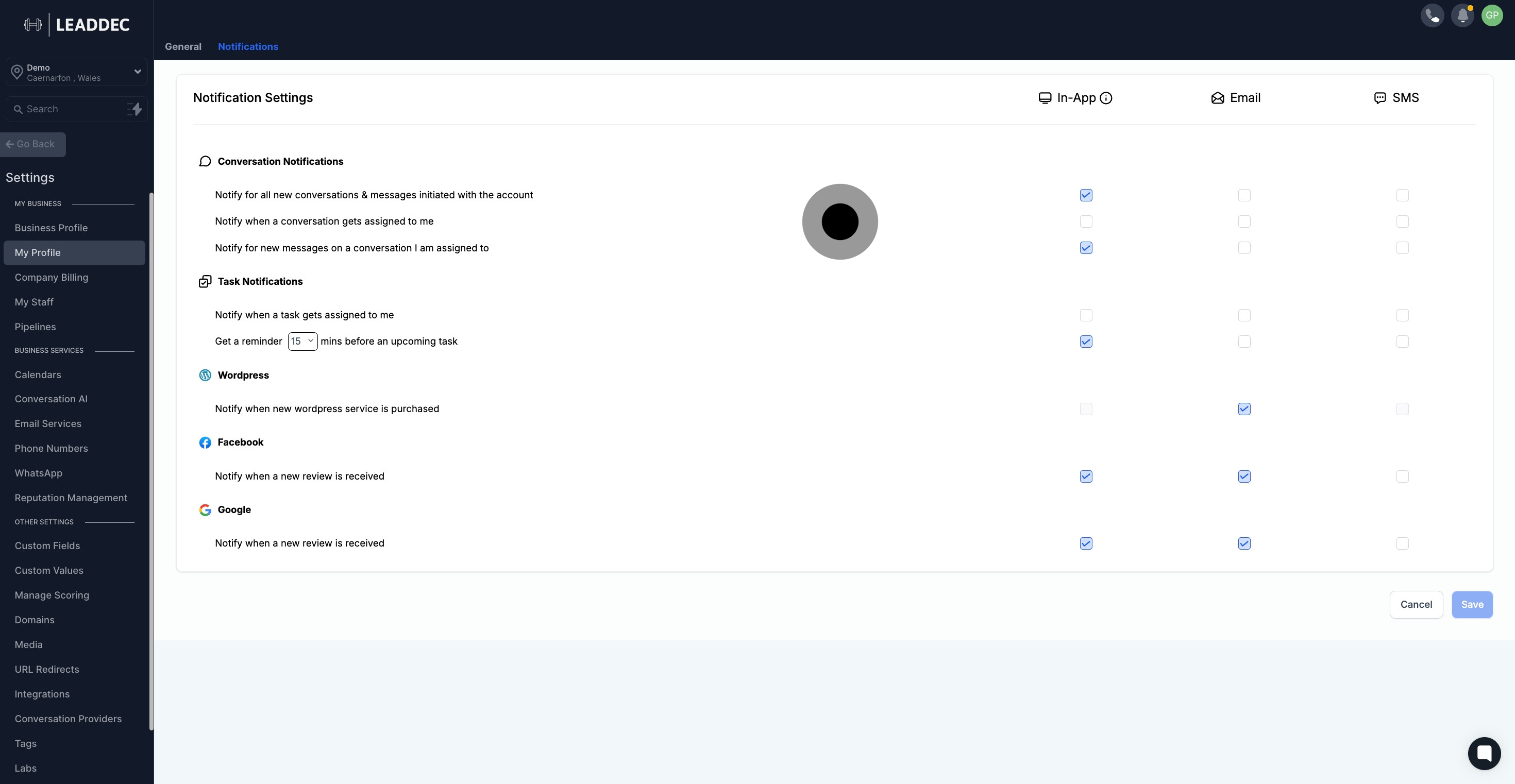Open the notifications bell icon
This screenshot has height=784, width=1515.
(x=1462, y=15)
